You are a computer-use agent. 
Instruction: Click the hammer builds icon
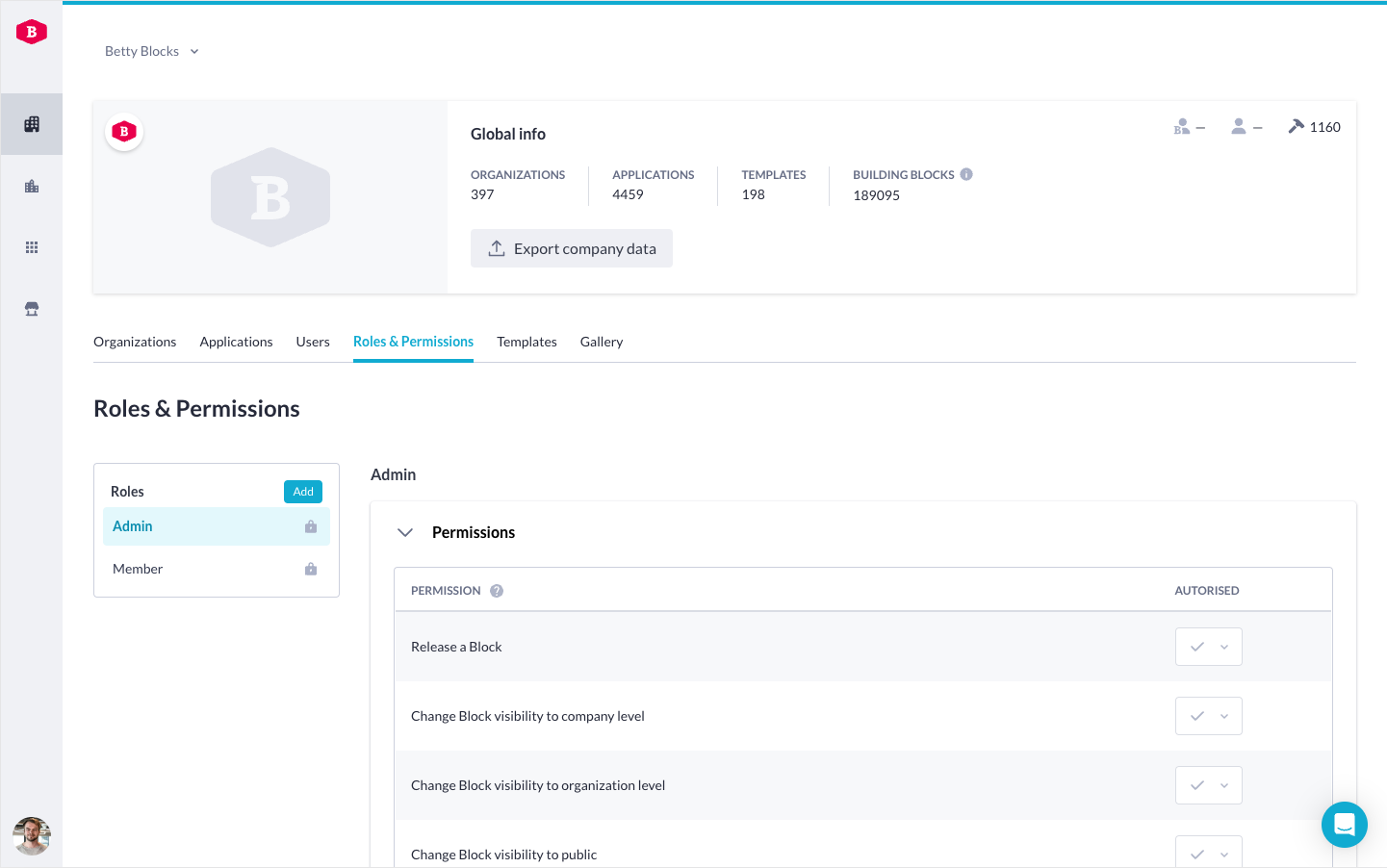coord(1296,126)
